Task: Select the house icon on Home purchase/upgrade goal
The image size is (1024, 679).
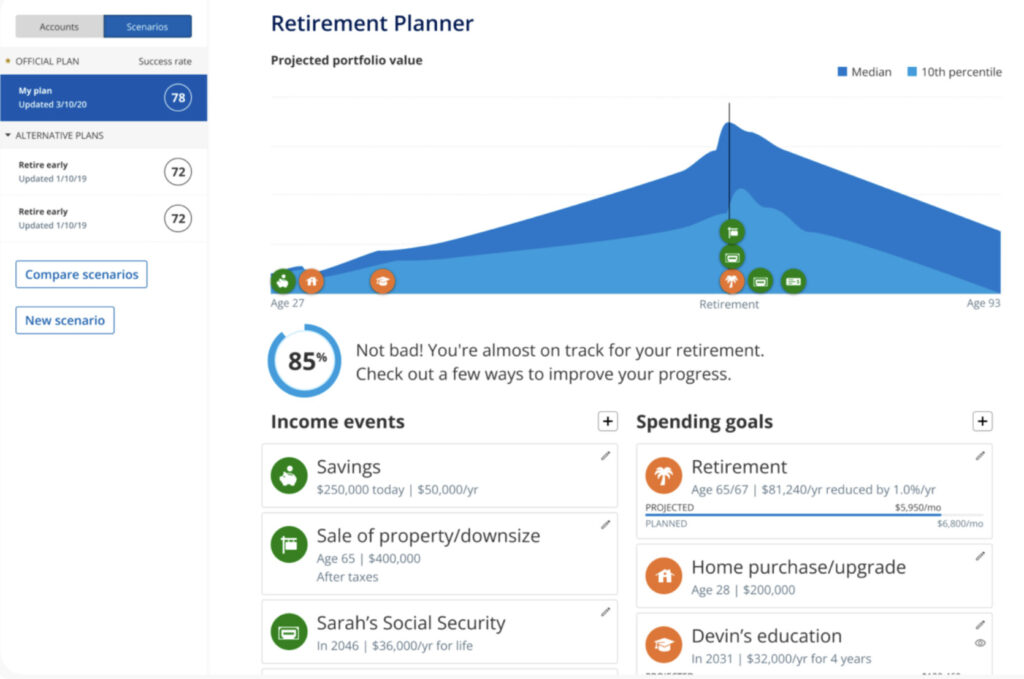Action: (x=663, y=575)
